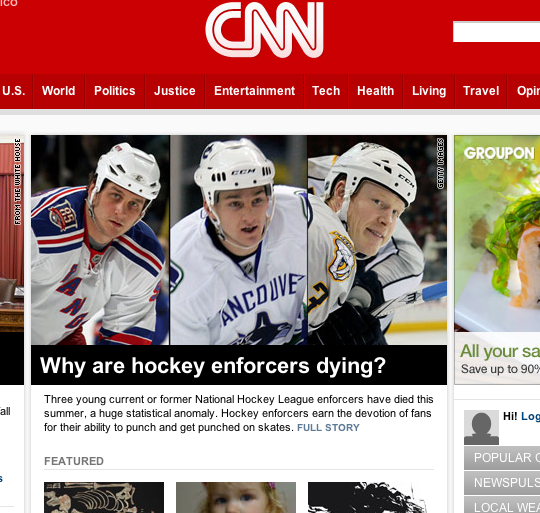
Task: Open the Entertainment section
Action: tap(255, 91)
